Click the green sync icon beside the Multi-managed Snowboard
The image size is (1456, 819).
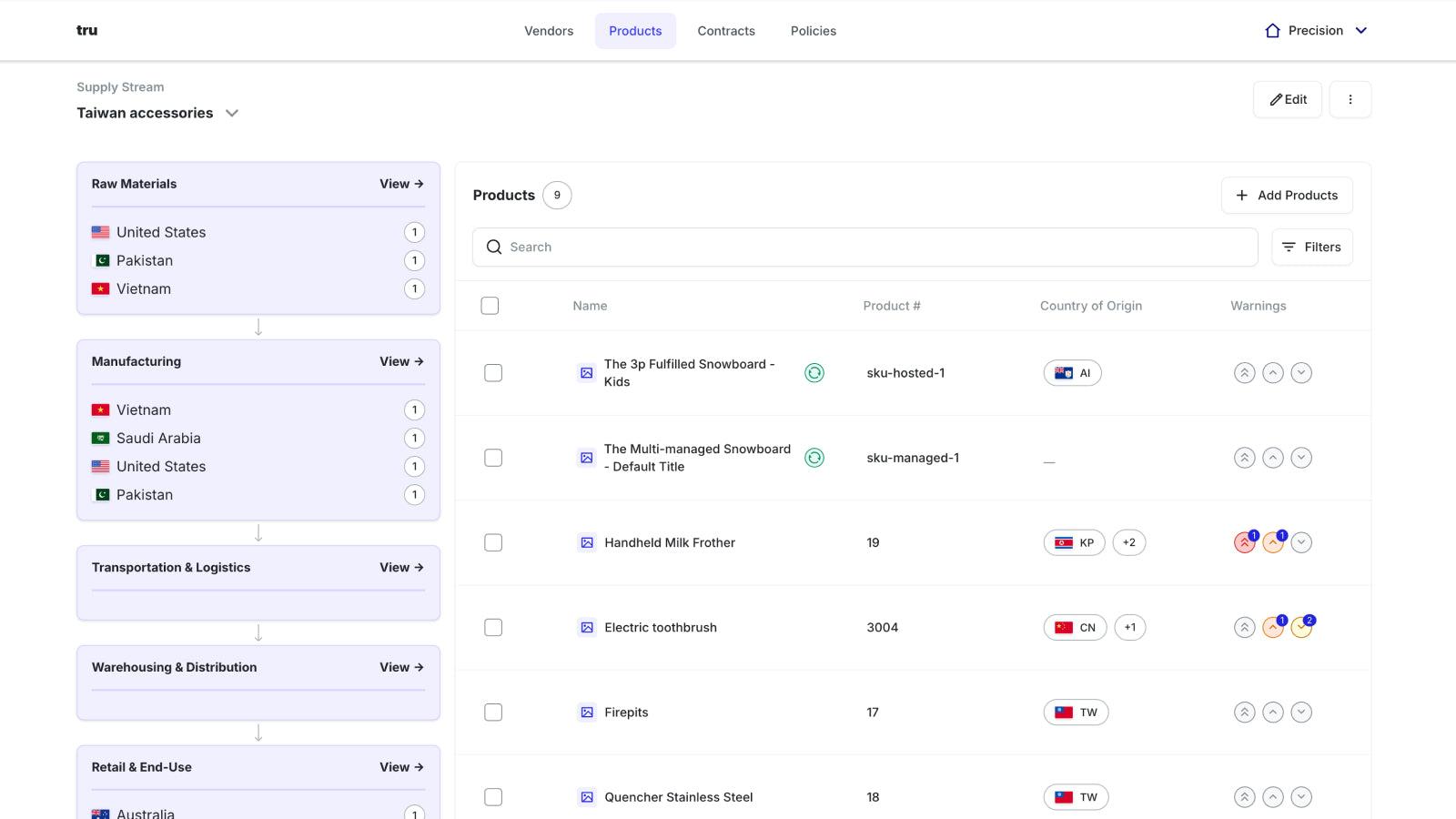pos(814,458)
